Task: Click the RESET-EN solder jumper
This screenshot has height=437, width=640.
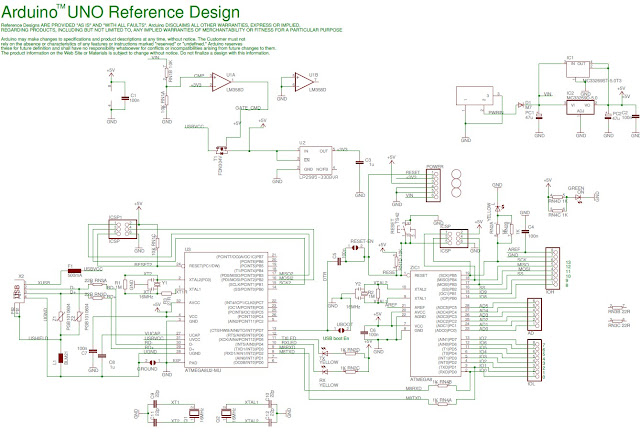Action: (x=355, y=247)
